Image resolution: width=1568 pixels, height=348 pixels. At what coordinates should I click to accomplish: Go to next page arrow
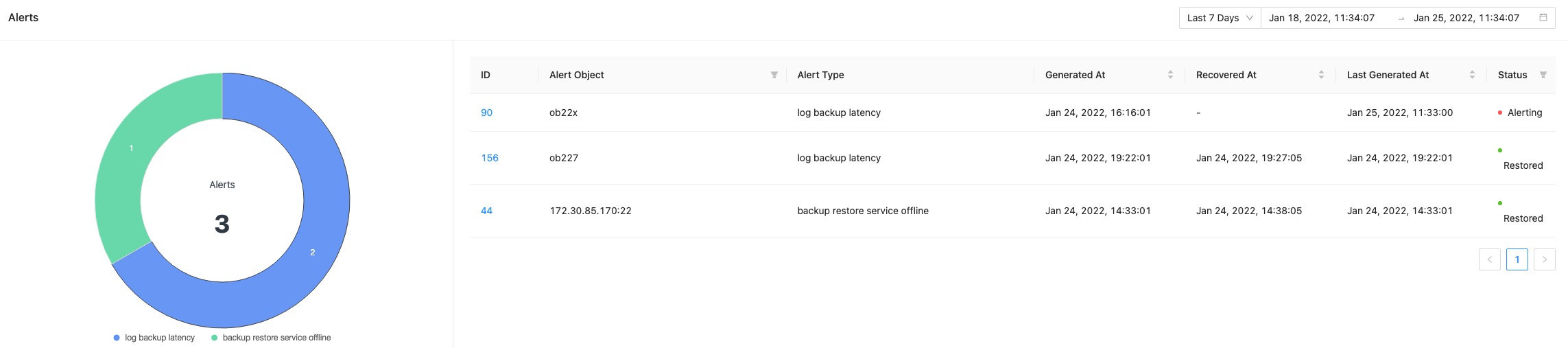pos(1544,259)
